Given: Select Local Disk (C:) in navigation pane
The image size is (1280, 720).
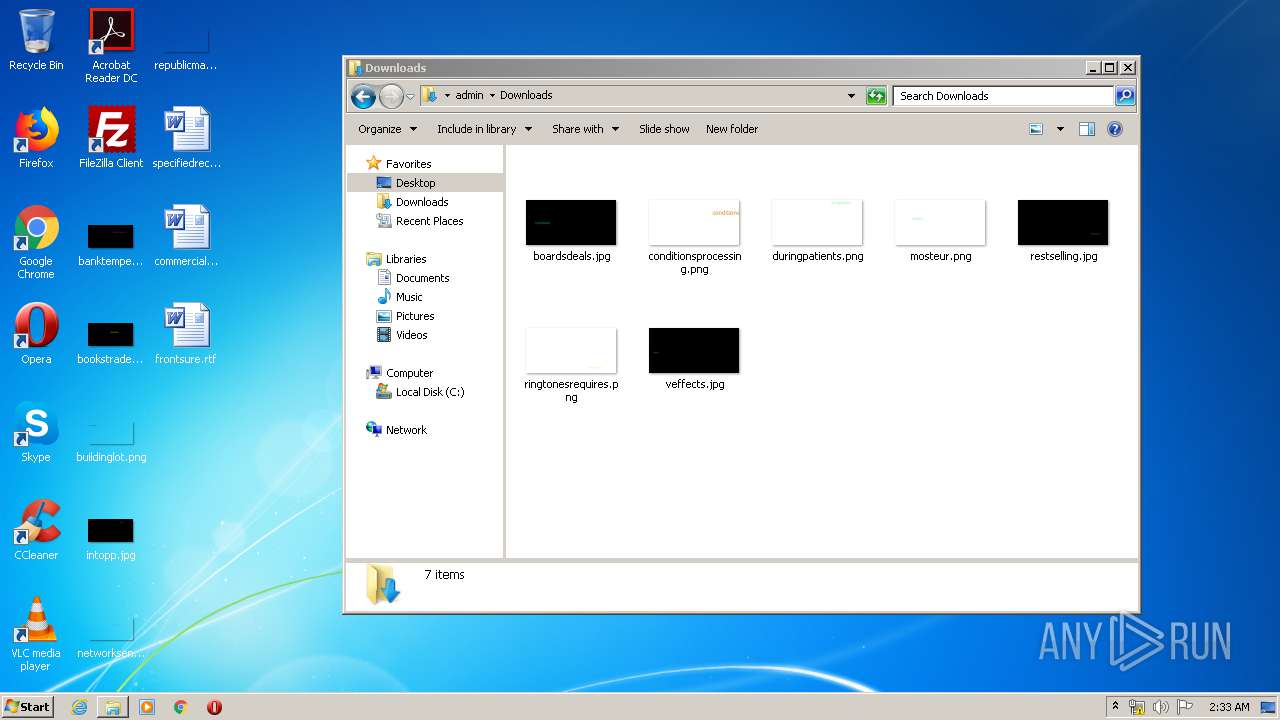Looking at the screenshot, I should pos(429,392).
